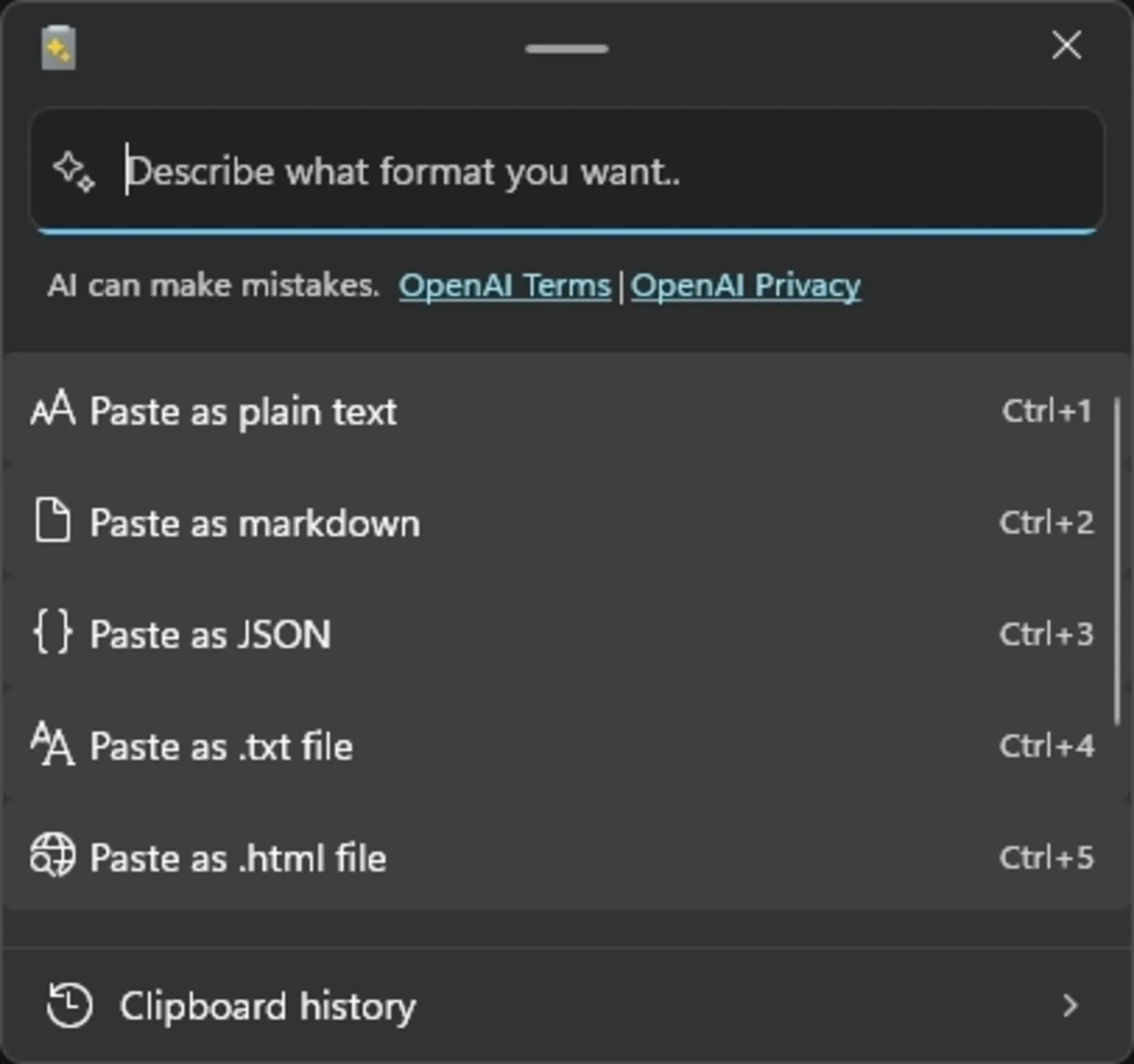Viewport: 1134px width, 1064px height.
Task: Click the AI sparkle icon in prompt box
Action: (74, 172)
